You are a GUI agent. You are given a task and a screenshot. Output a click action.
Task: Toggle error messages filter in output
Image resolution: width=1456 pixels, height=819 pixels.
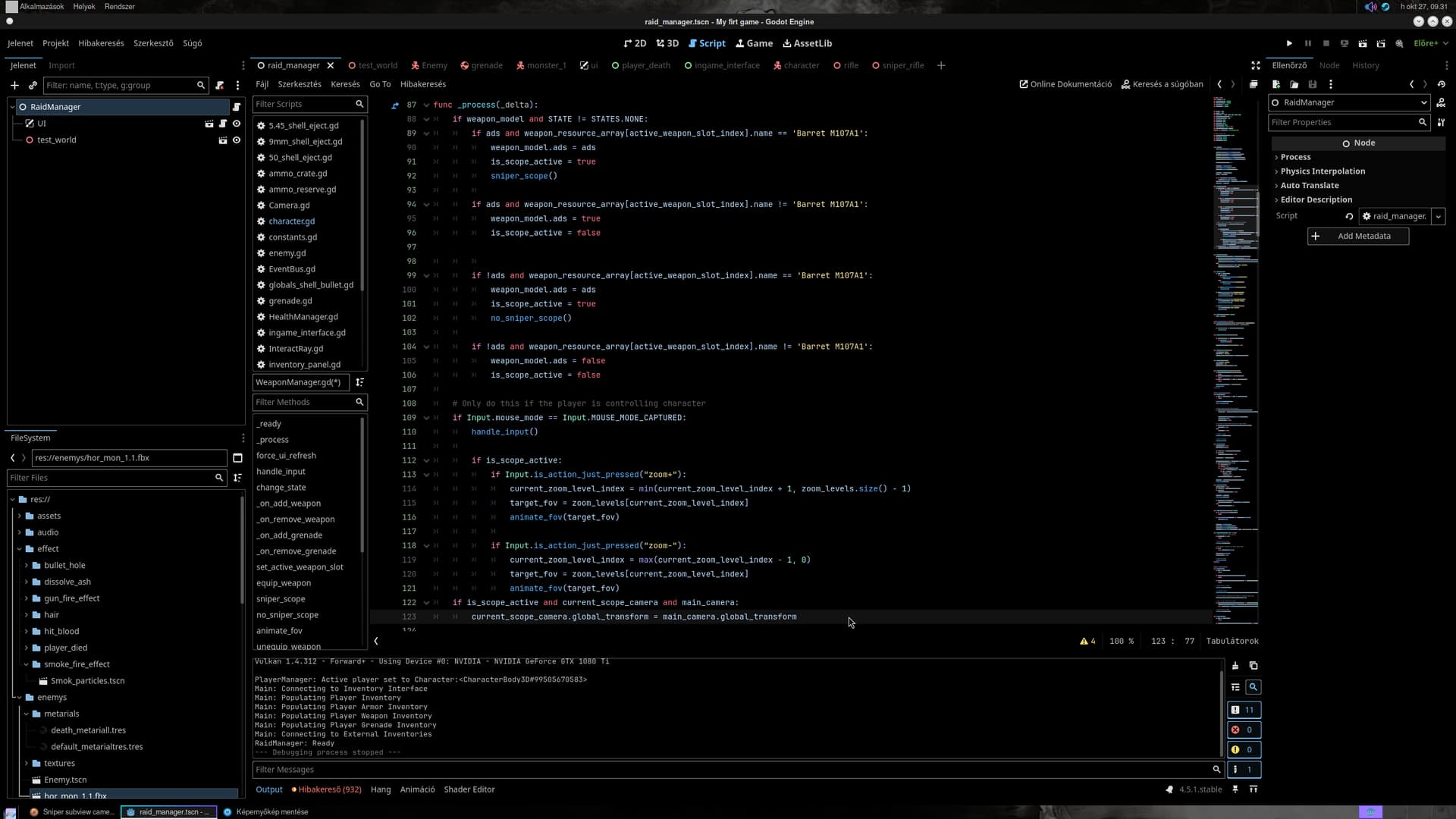tap(1244, 730)
